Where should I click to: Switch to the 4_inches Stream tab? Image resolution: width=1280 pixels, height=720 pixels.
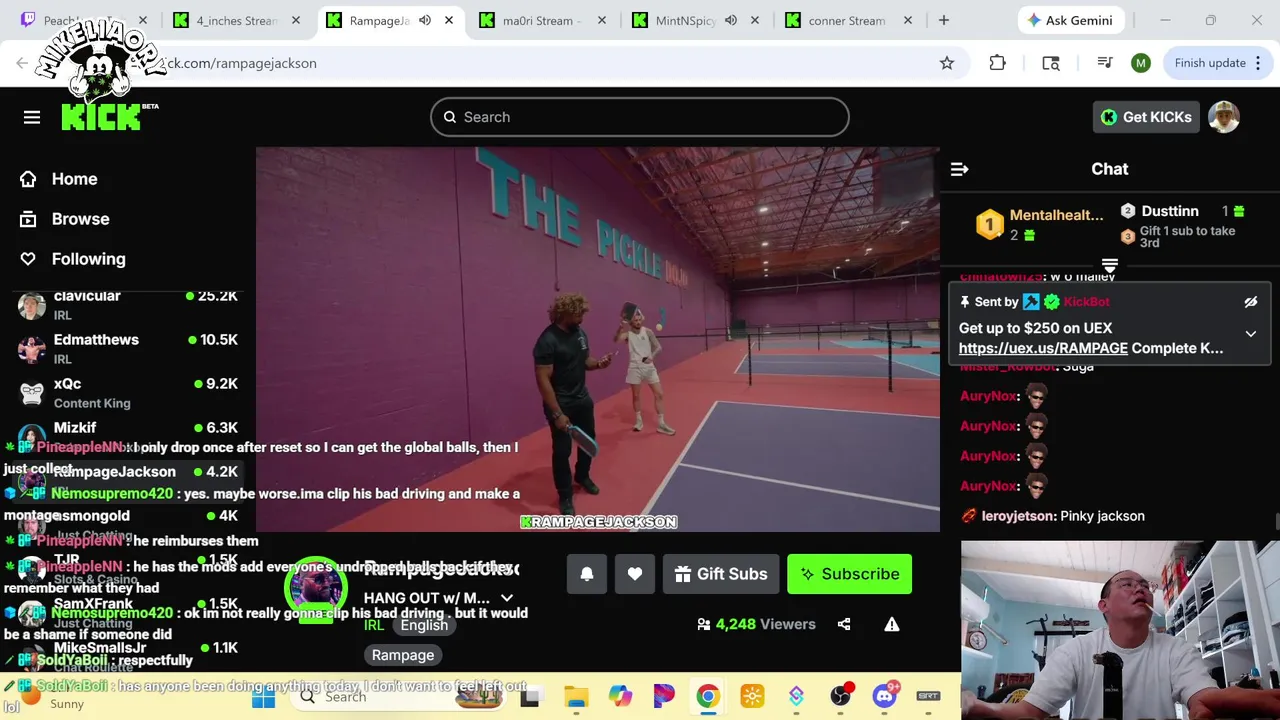coord(238,20)
